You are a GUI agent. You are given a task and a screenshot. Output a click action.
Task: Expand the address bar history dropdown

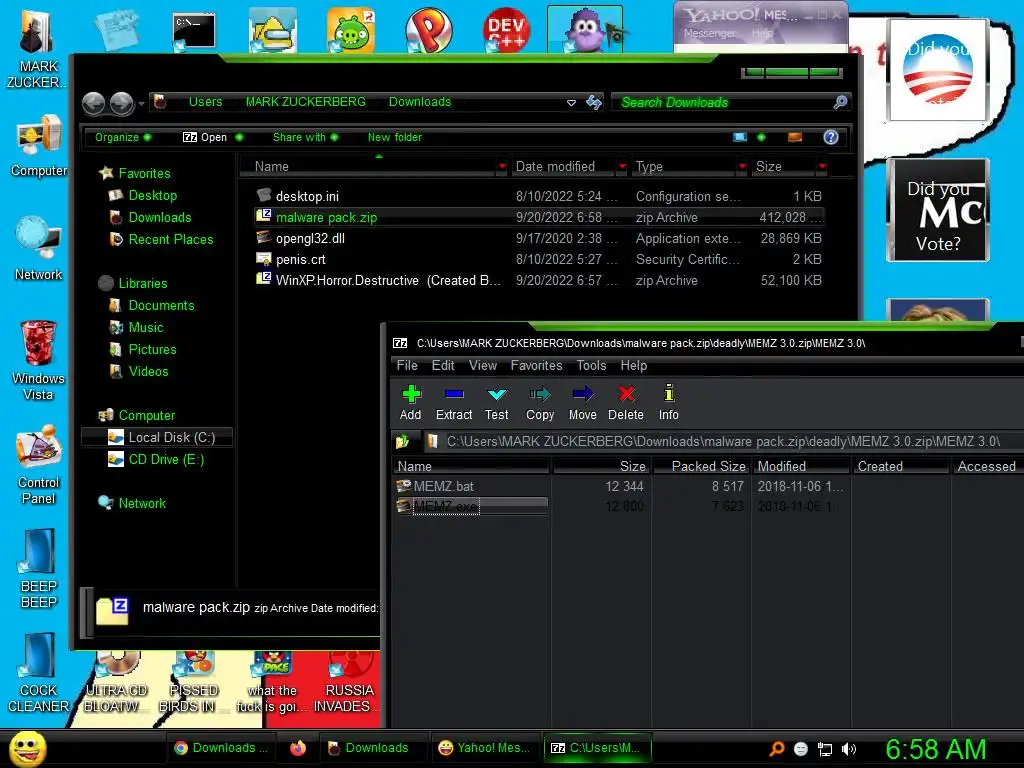pos(571,103)
